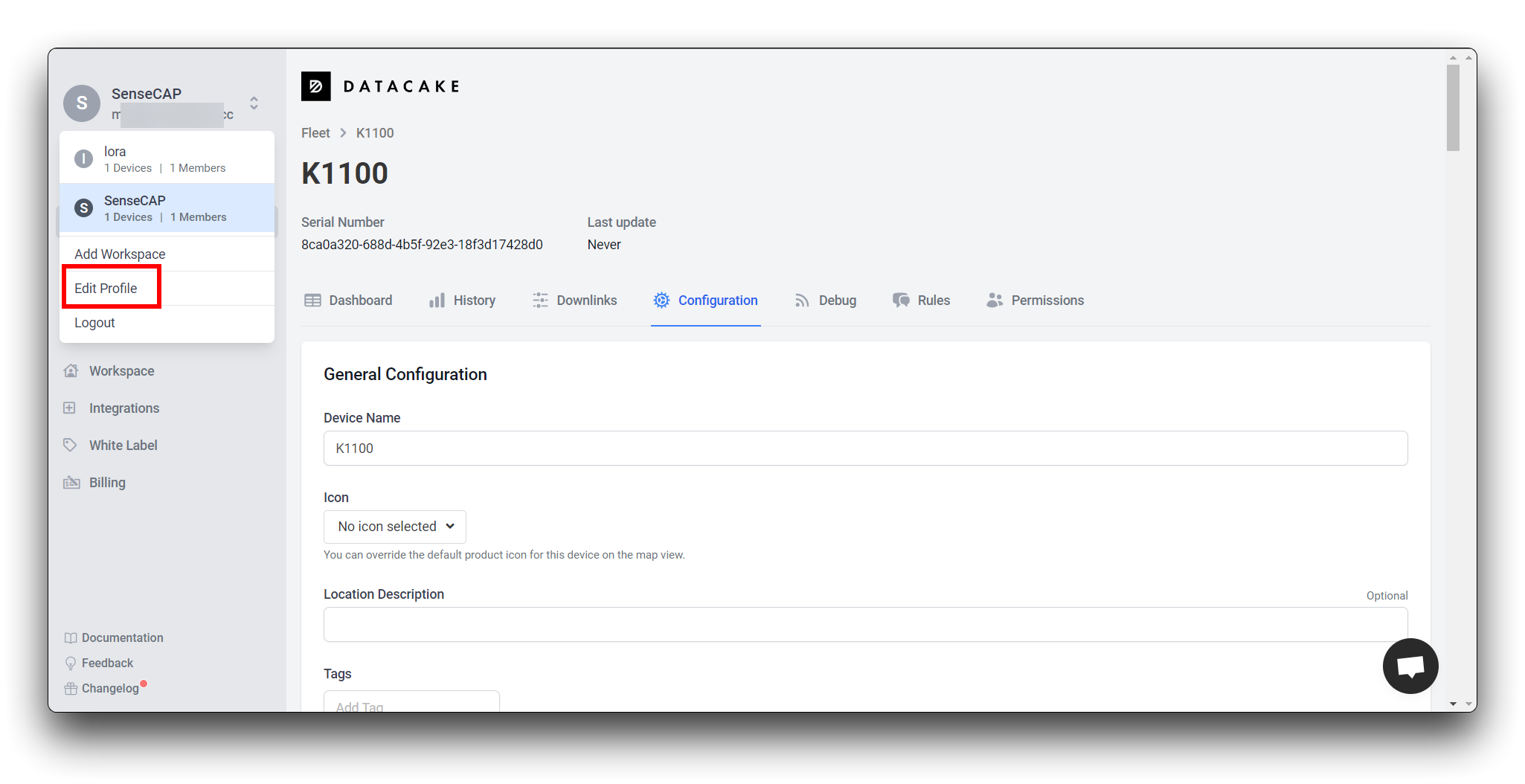Open the Workspace sidebar item

coord(122,371)
